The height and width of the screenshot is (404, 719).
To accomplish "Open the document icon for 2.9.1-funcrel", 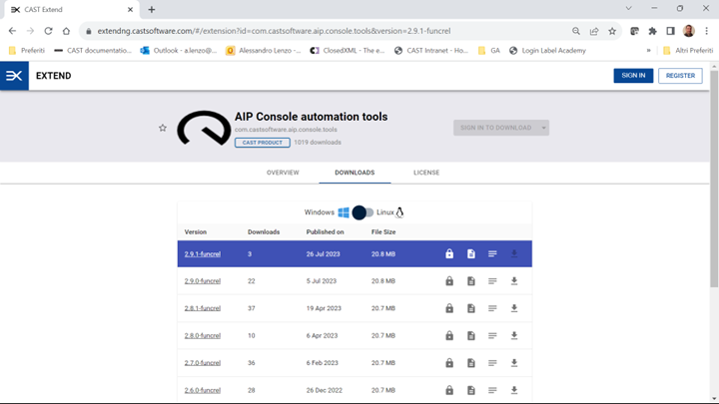I will [471, 254].
